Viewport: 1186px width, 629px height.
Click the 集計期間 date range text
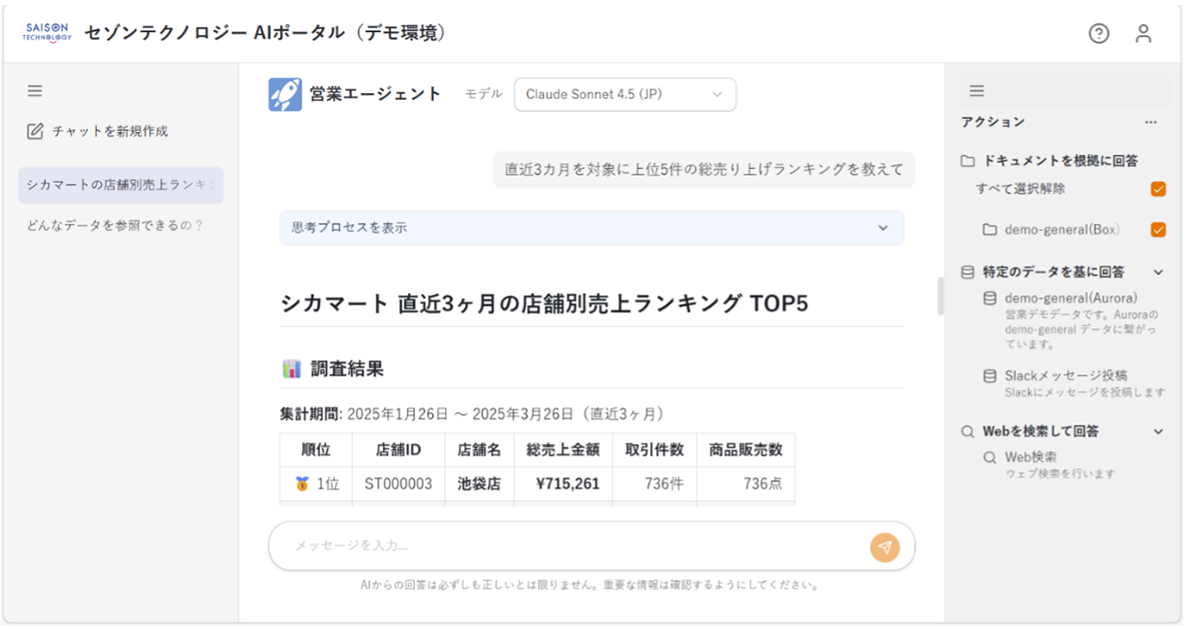pos(474,414)
